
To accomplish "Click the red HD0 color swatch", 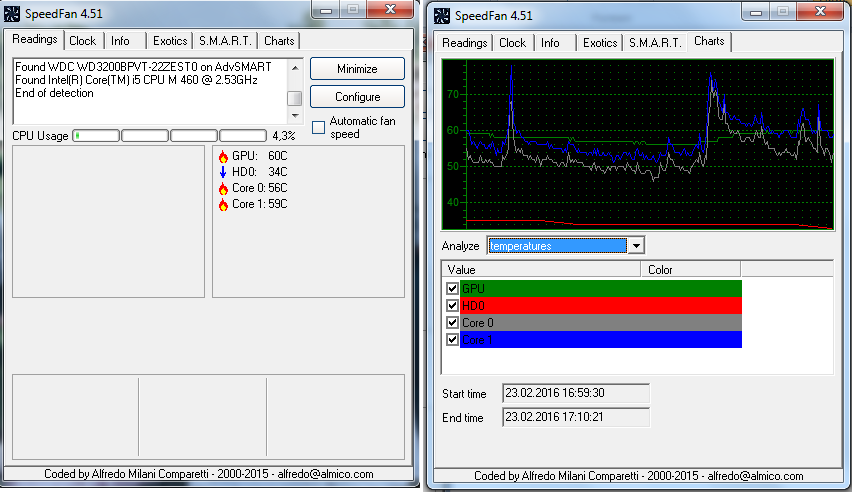I will click(600, 306).
